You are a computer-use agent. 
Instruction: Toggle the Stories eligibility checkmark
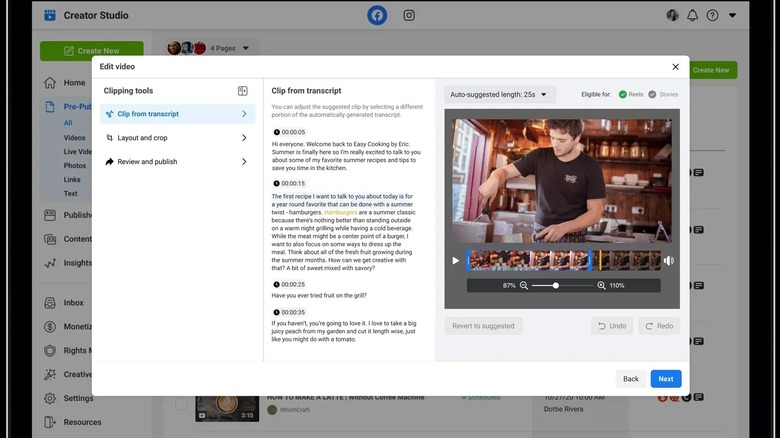click(652, 94)
